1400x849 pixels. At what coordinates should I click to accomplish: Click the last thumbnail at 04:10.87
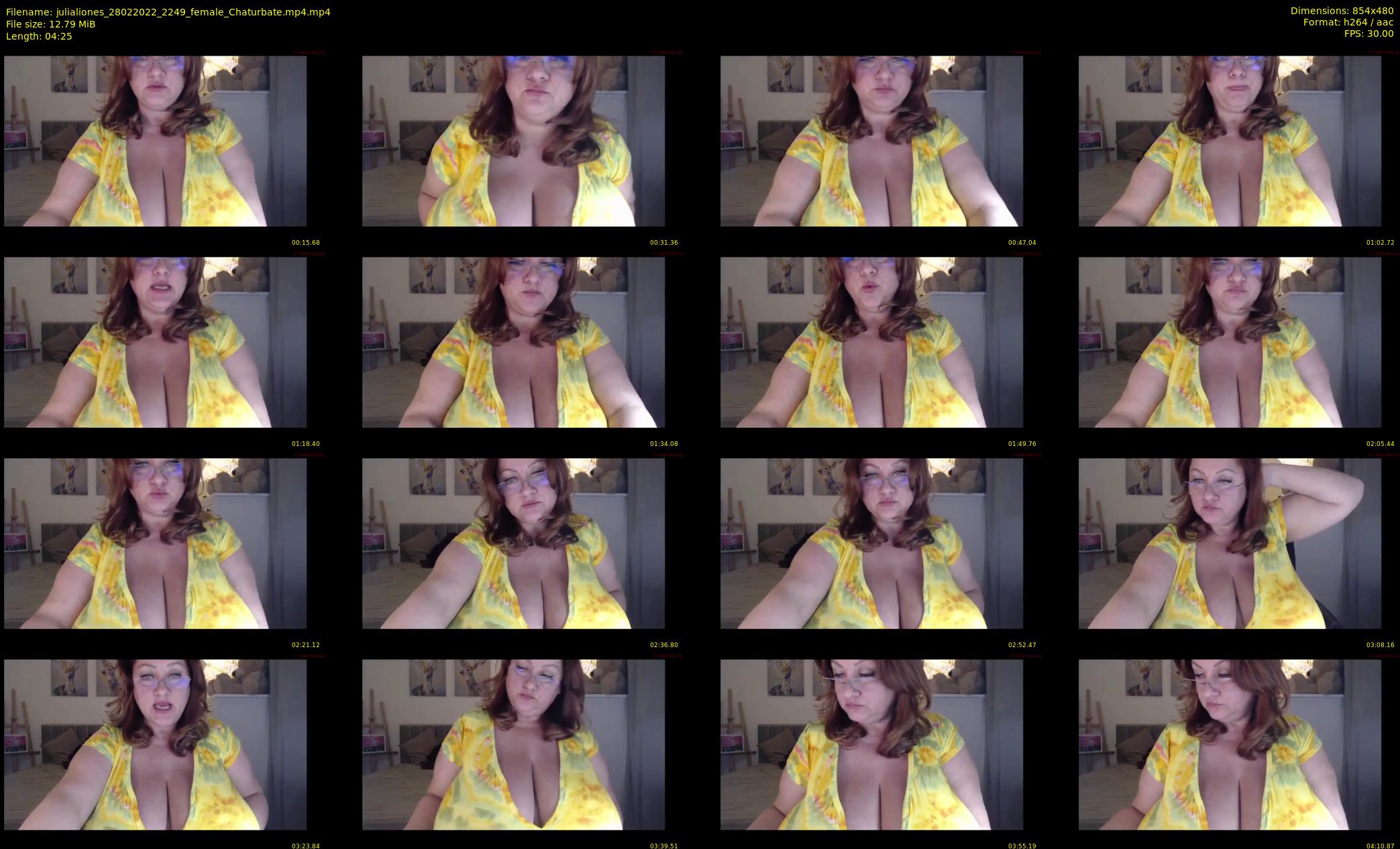1230,744
